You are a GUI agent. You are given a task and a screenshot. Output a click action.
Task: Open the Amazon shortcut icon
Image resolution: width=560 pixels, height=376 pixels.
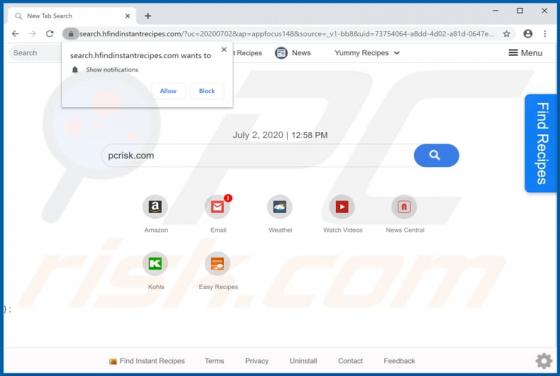(155, 207)
